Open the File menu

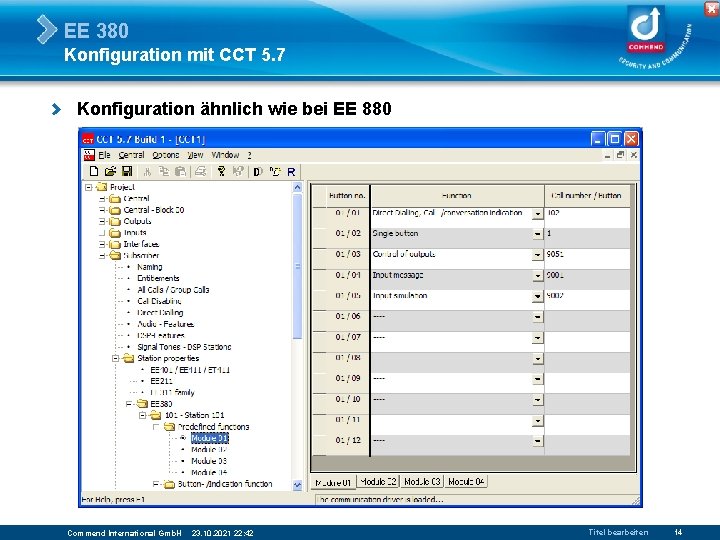pos(104,155)
